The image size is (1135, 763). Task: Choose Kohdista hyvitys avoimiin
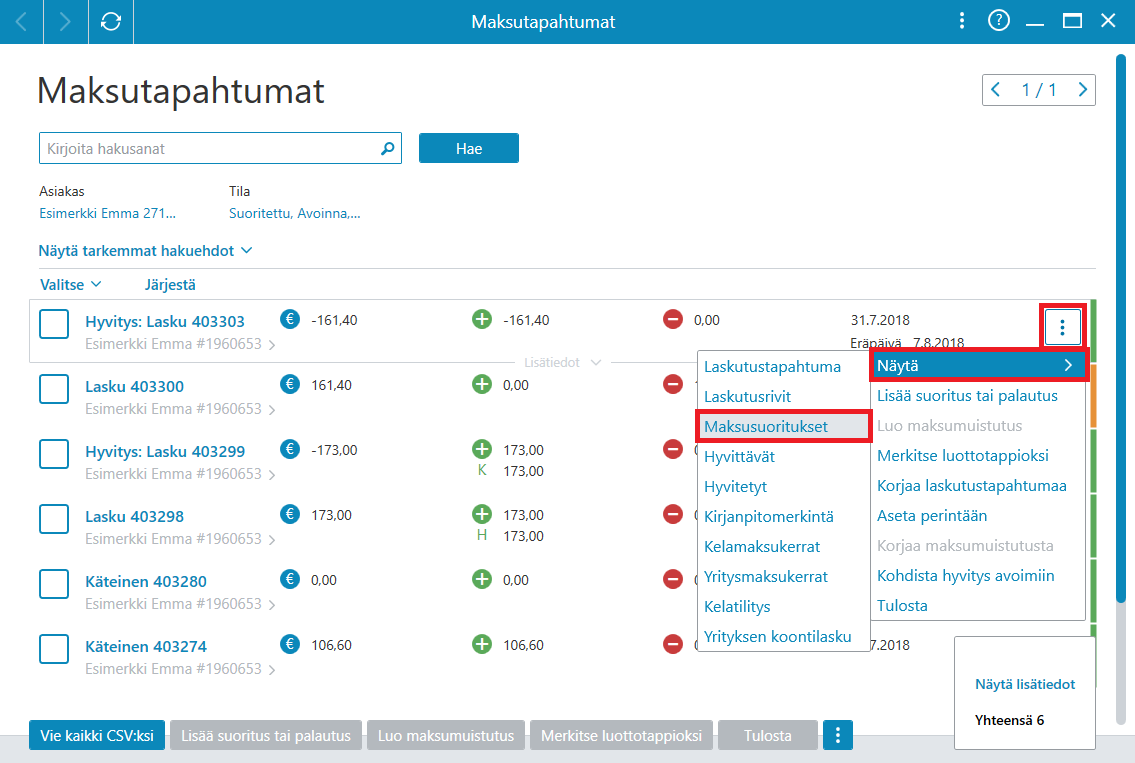(x=966, y=576)
